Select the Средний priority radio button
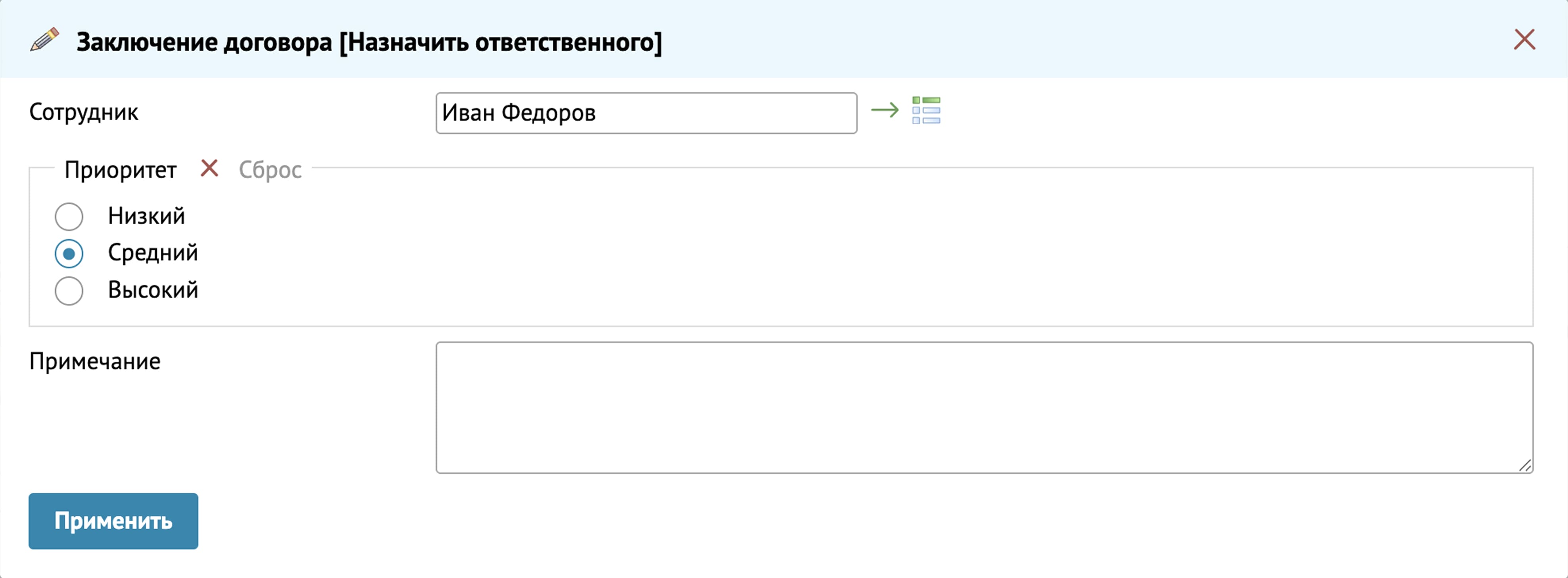Screen dimensions: 1568x578 point(69,254)
